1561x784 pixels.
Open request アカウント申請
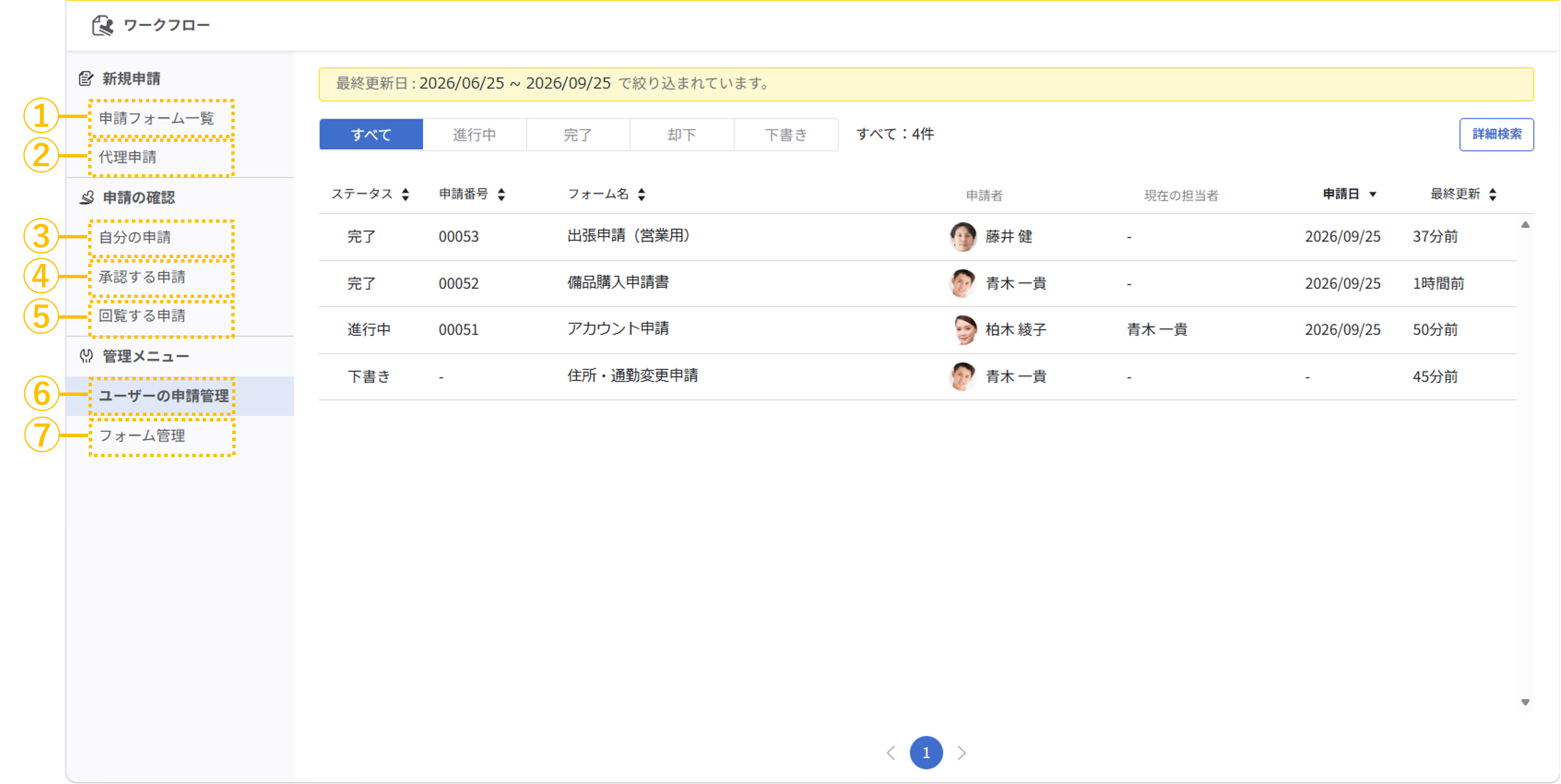click(x=618, y=329)
